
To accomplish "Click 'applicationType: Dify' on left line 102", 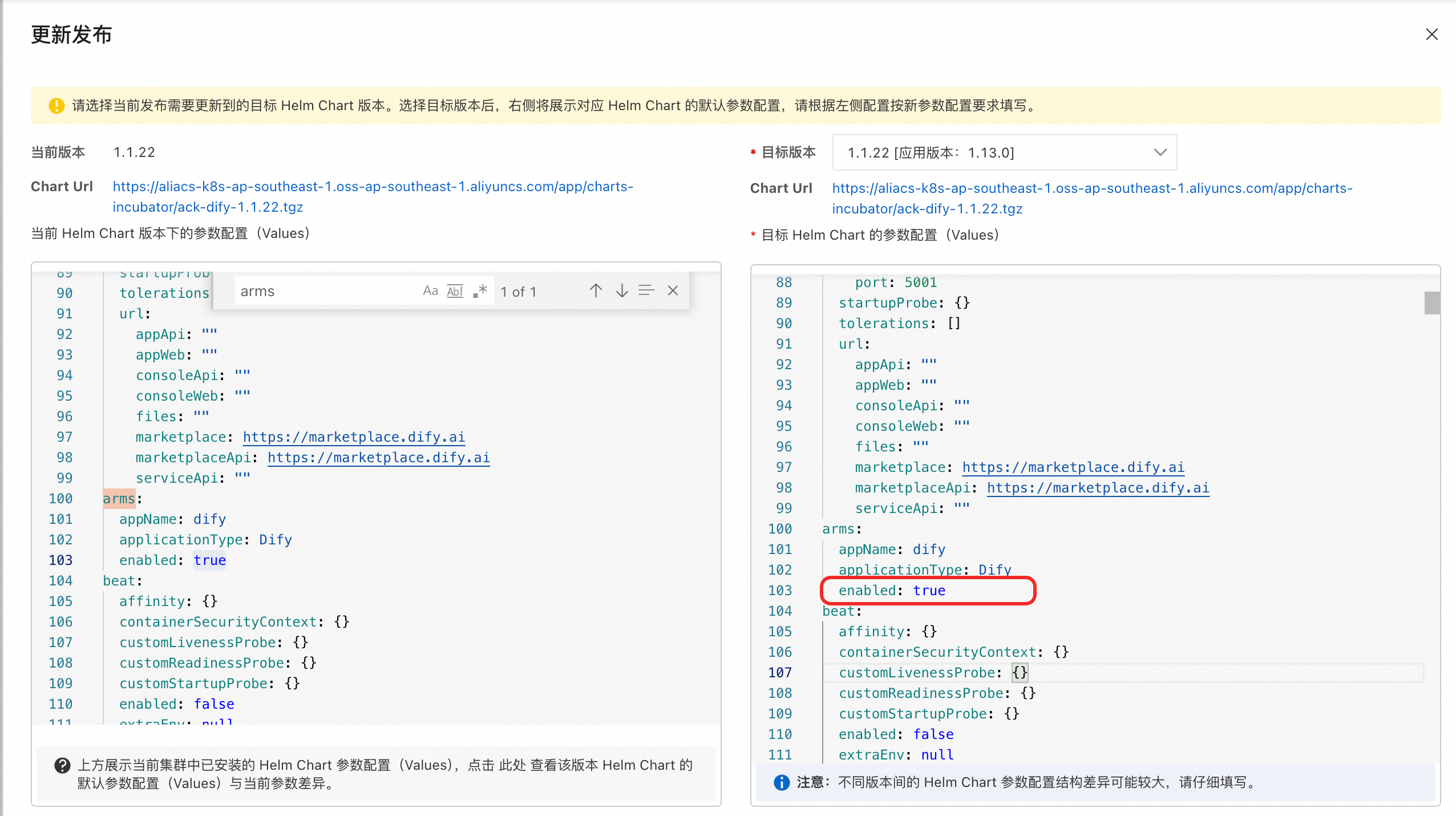I will (205, 540).
